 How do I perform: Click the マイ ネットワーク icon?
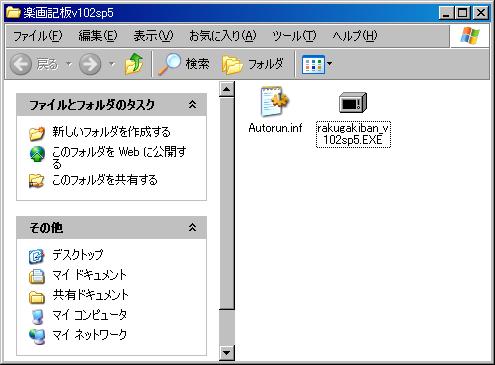pyautogui.click(x=37, y=336)
